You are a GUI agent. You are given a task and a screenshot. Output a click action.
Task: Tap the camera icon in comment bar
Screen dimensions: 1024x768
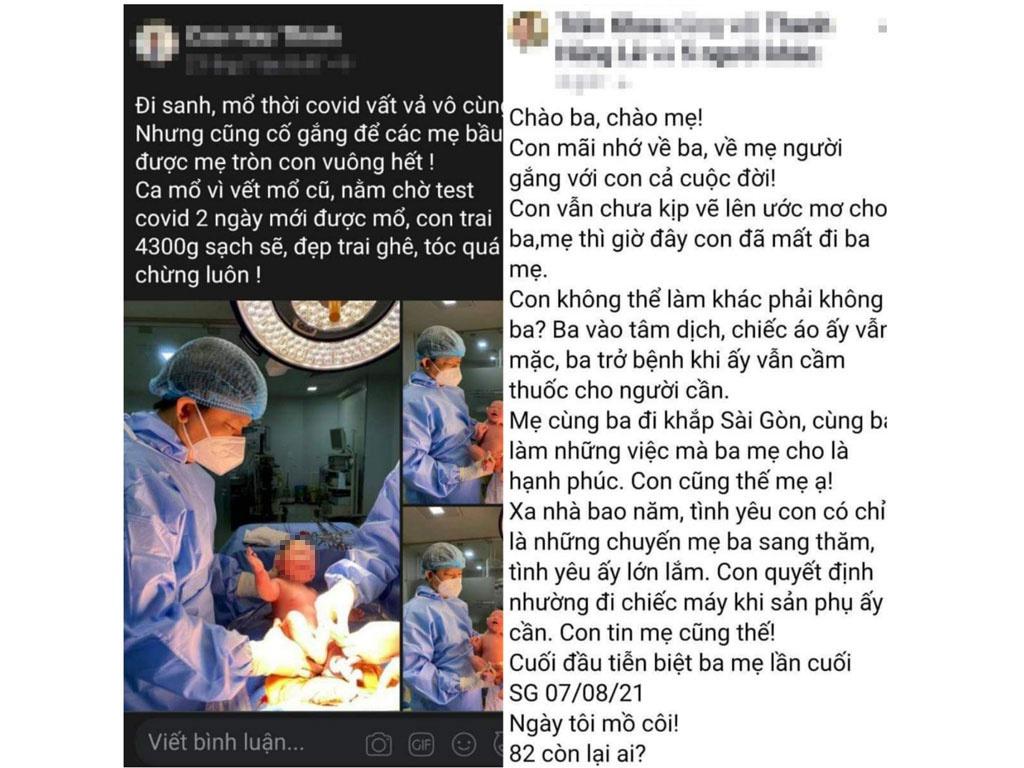tap(378, 744)
